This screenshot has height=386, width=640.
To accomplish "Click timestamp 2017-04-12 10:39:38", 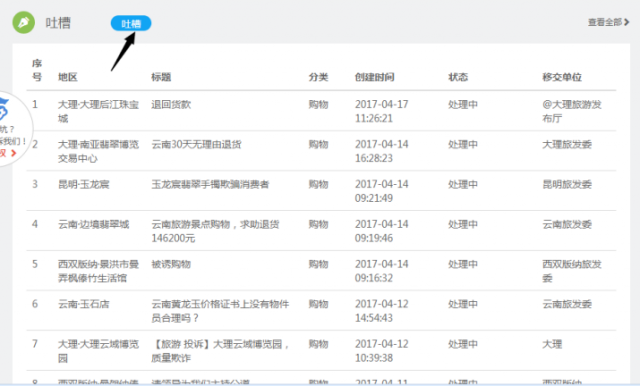I will point(382,351).
